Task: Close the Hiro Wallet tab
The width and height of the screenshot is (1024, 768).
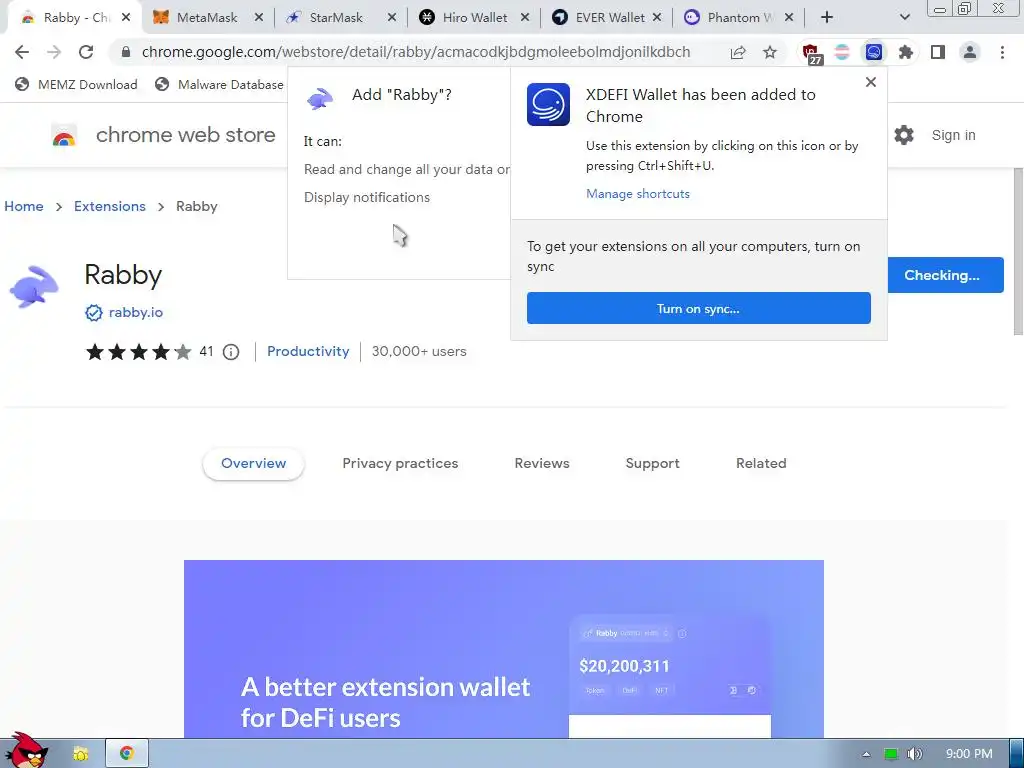Action: [x=524, y=18]
